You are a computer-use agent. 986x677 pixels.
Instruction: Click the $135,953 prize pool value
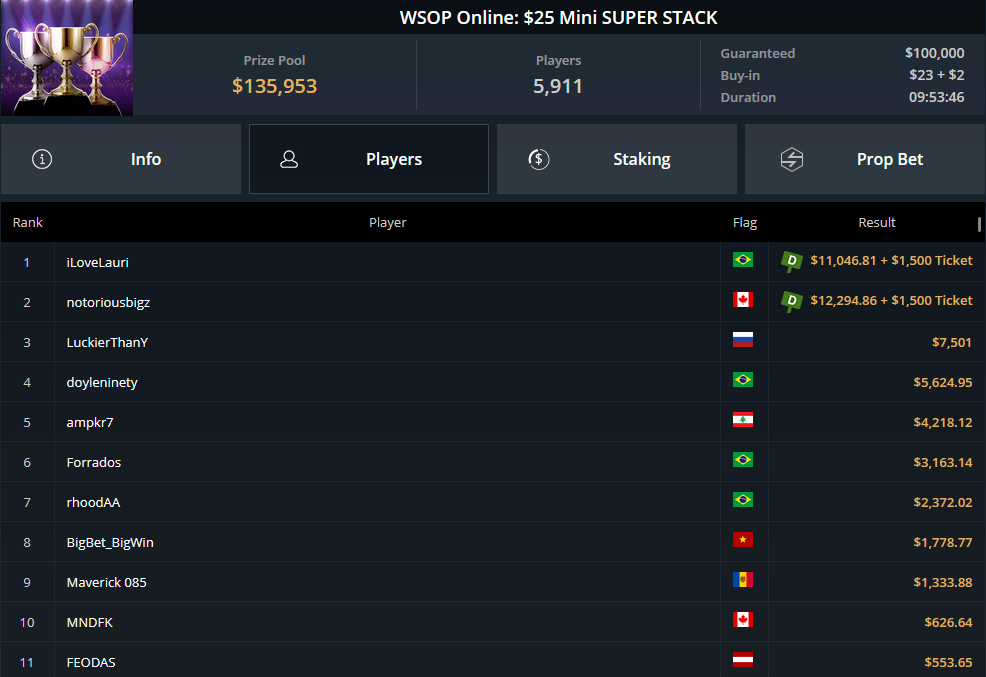(274, 86)
